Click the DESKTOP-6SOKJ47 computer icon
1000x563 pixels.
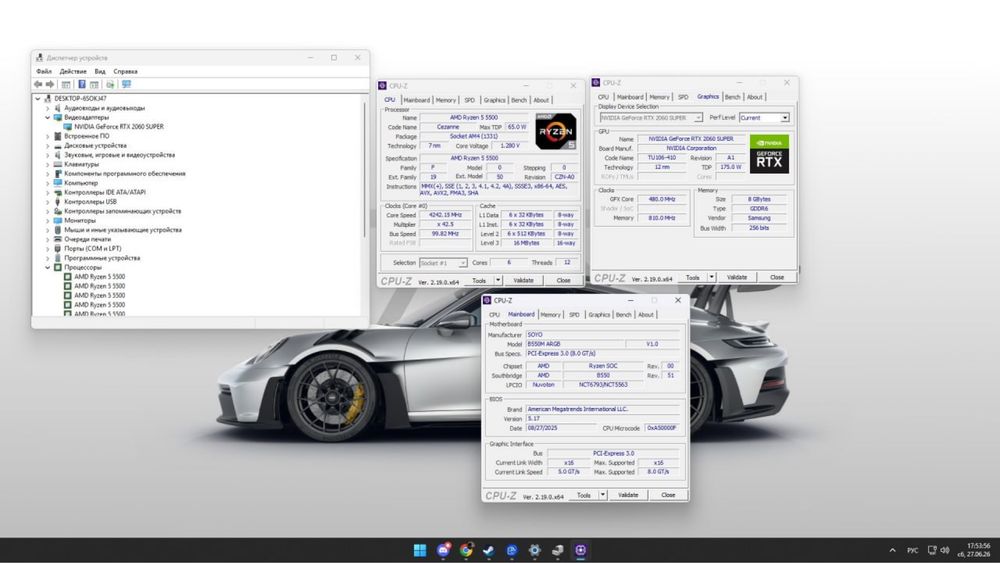(x=48, y=99)
